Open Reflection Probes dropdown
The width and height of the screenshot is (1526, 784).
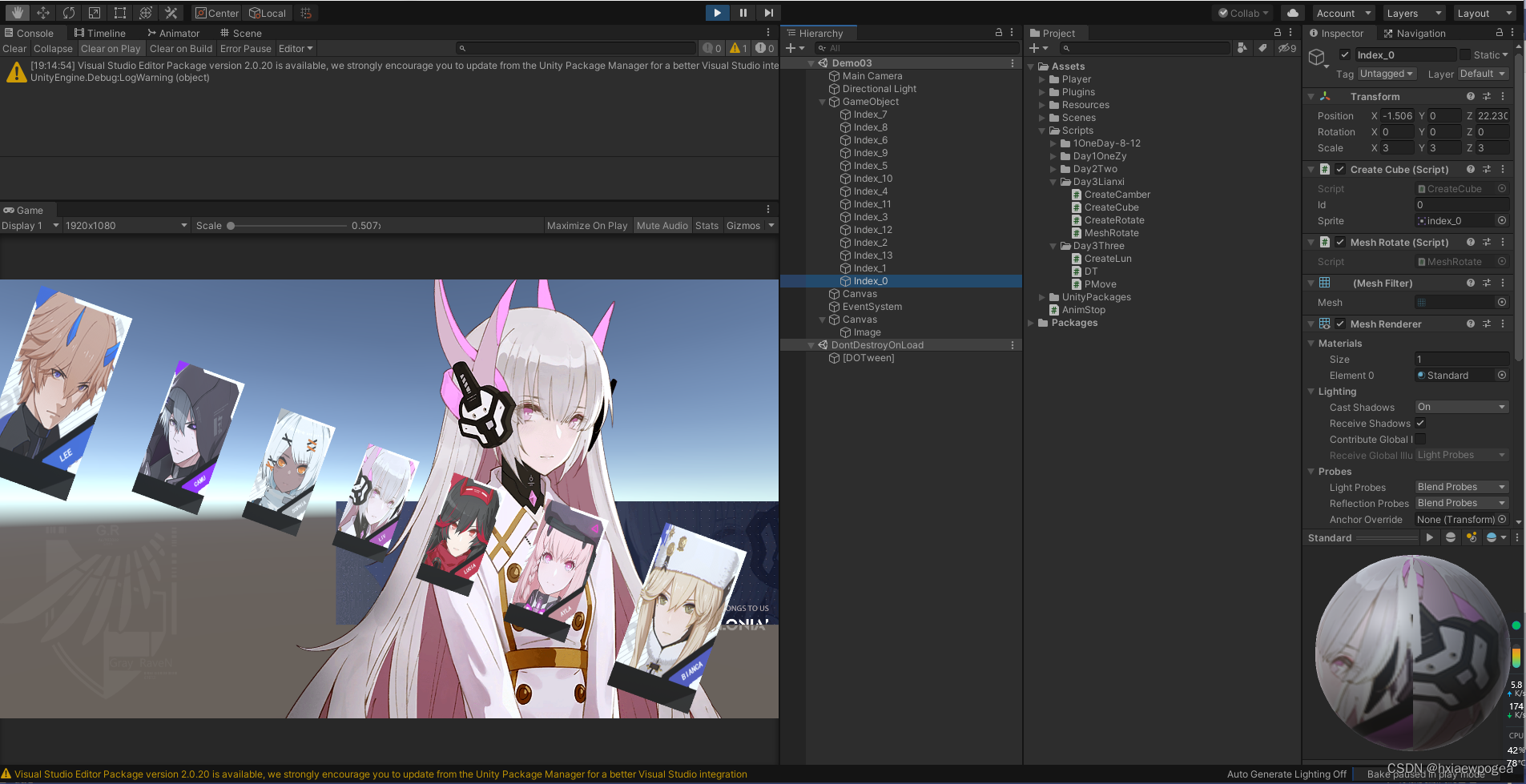[x=1462, y=503]
